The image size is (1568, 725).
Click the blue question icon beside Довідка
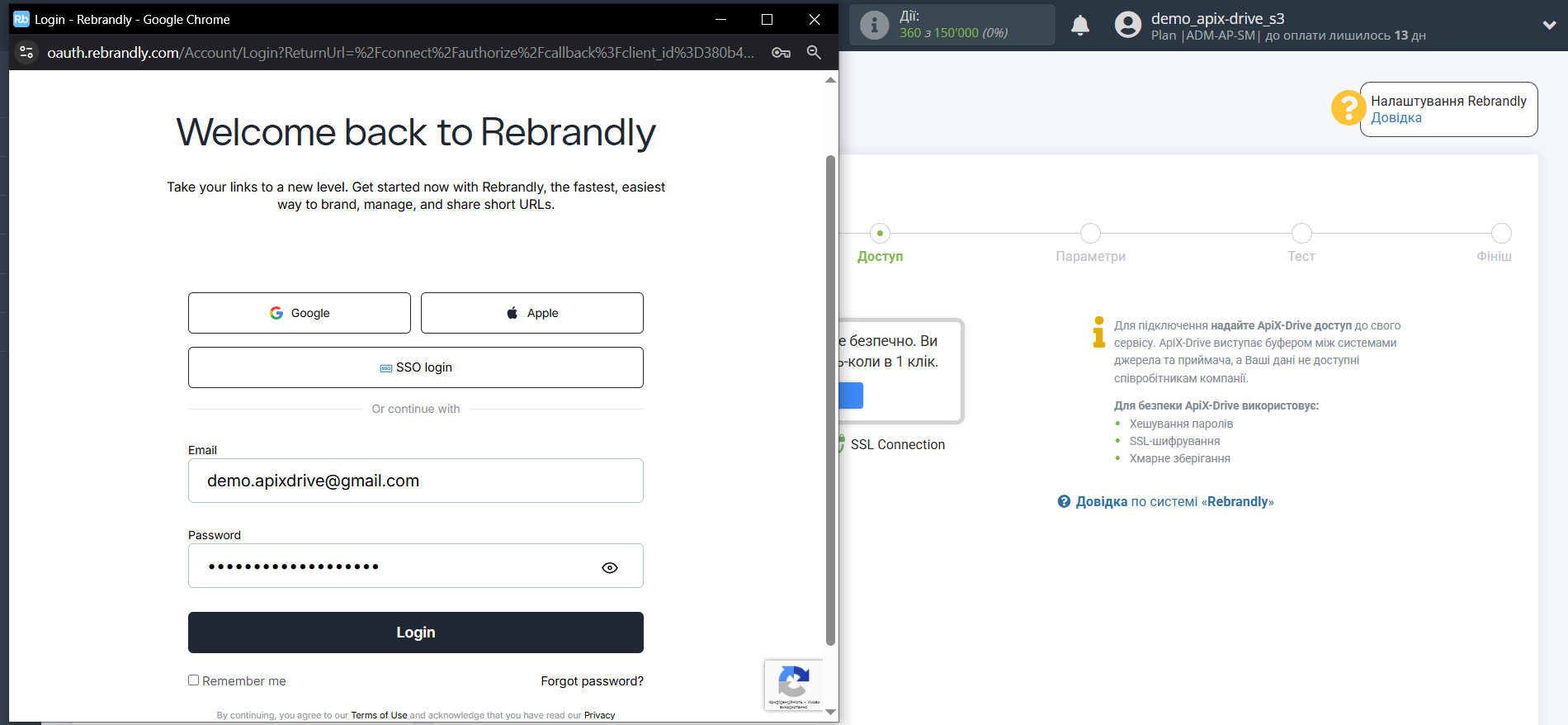pyautogui.click(x=1065, y=501)
